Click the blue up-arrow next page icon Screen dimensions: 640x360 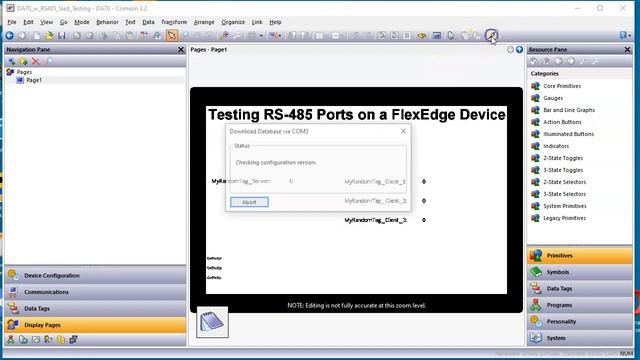519,49
